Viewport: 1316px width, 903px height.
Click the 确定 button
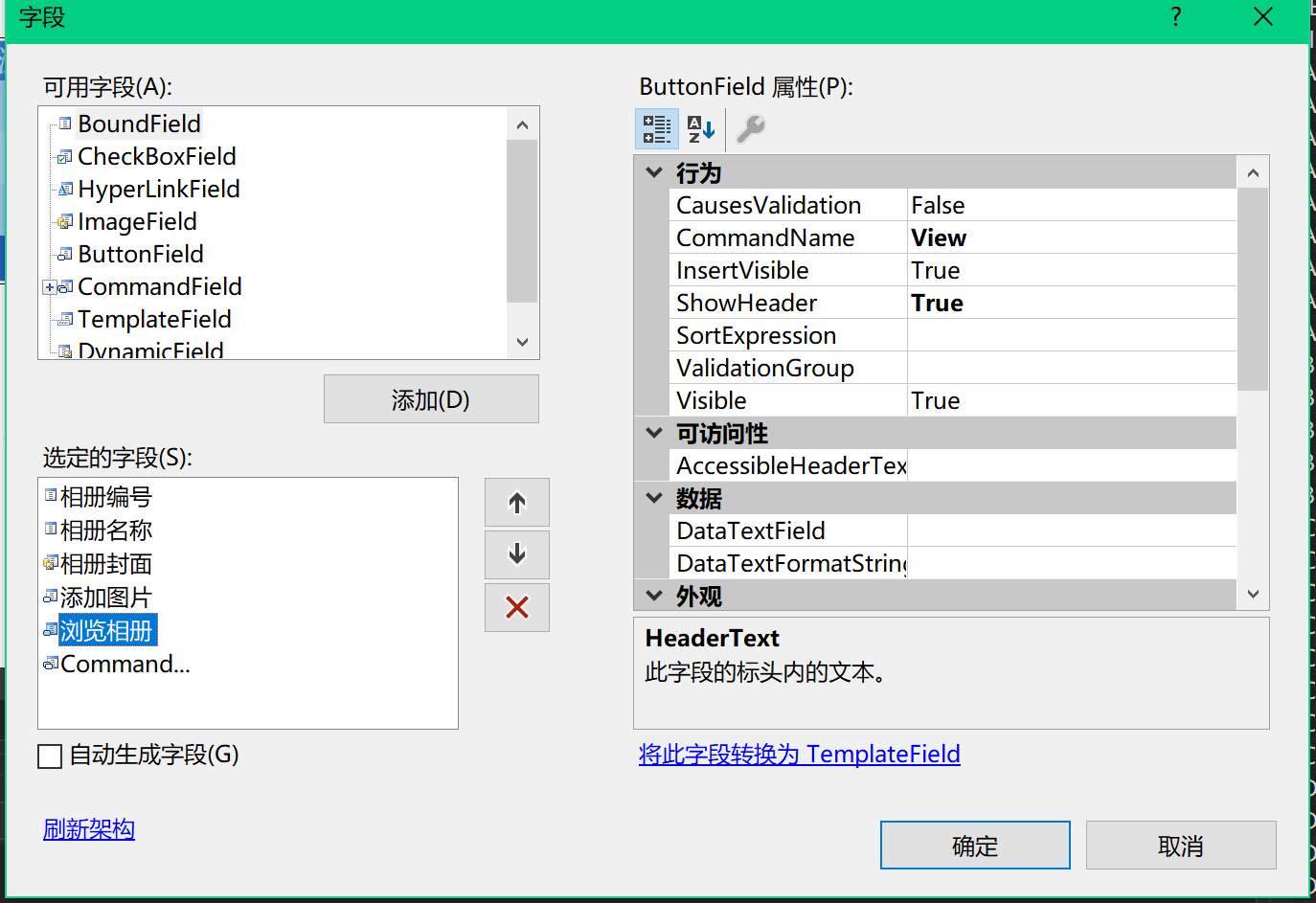975,846
